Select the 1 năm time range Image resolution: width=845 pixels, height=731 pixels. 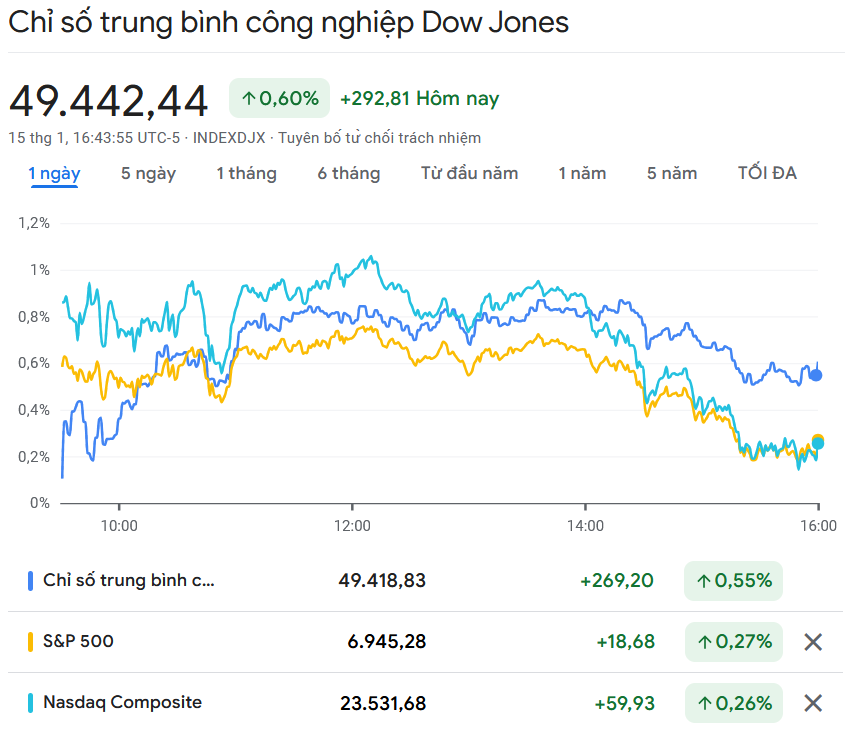(x=582, y=174)
